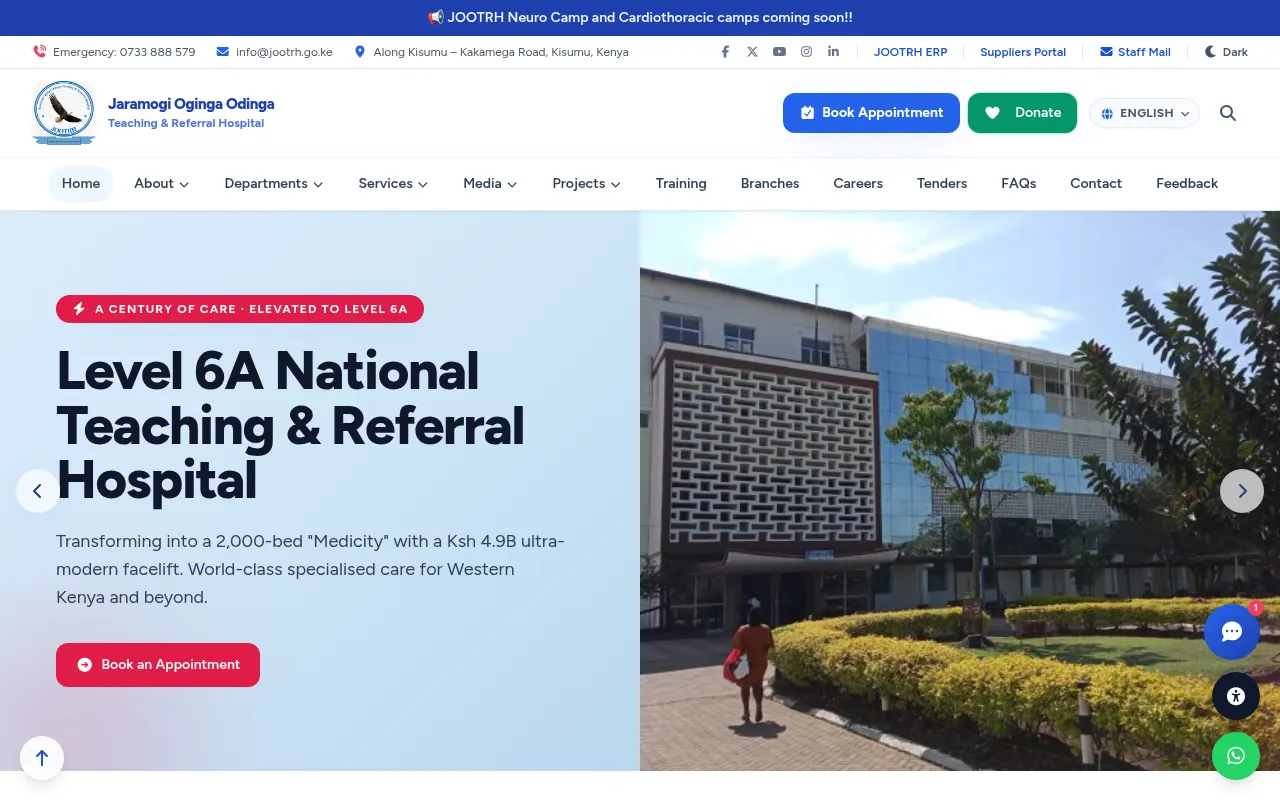
Task: Expand the Media menu
Action: [x=490, y=184]
